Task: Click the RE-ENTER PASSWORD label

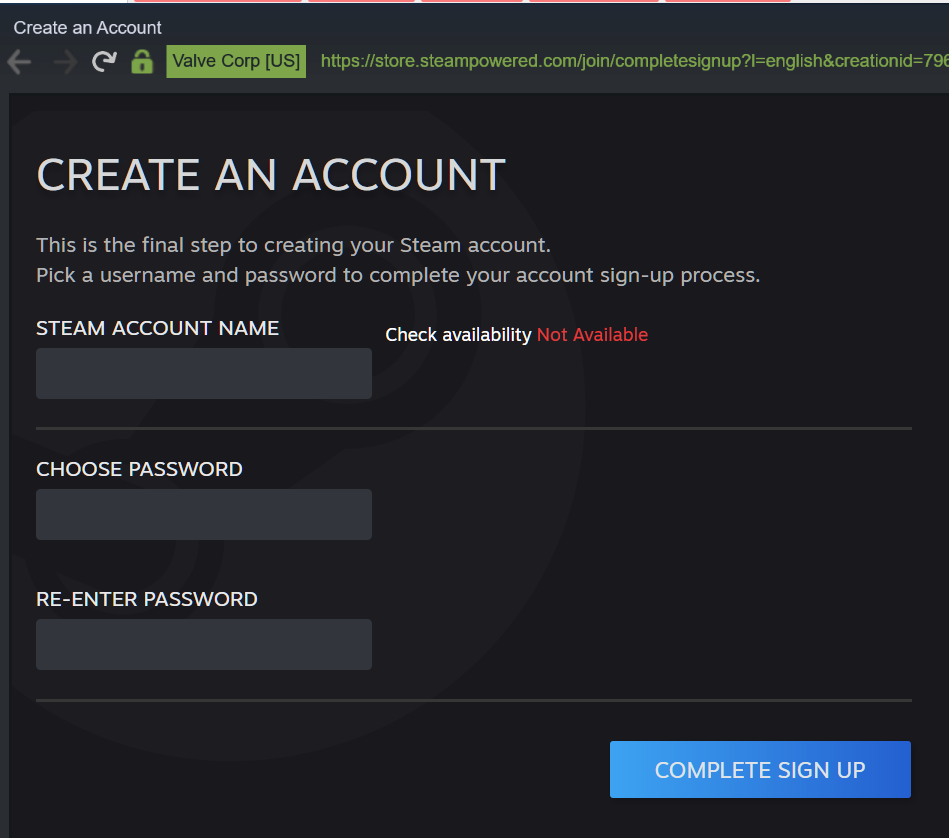Action: click(x=147, y=599)
